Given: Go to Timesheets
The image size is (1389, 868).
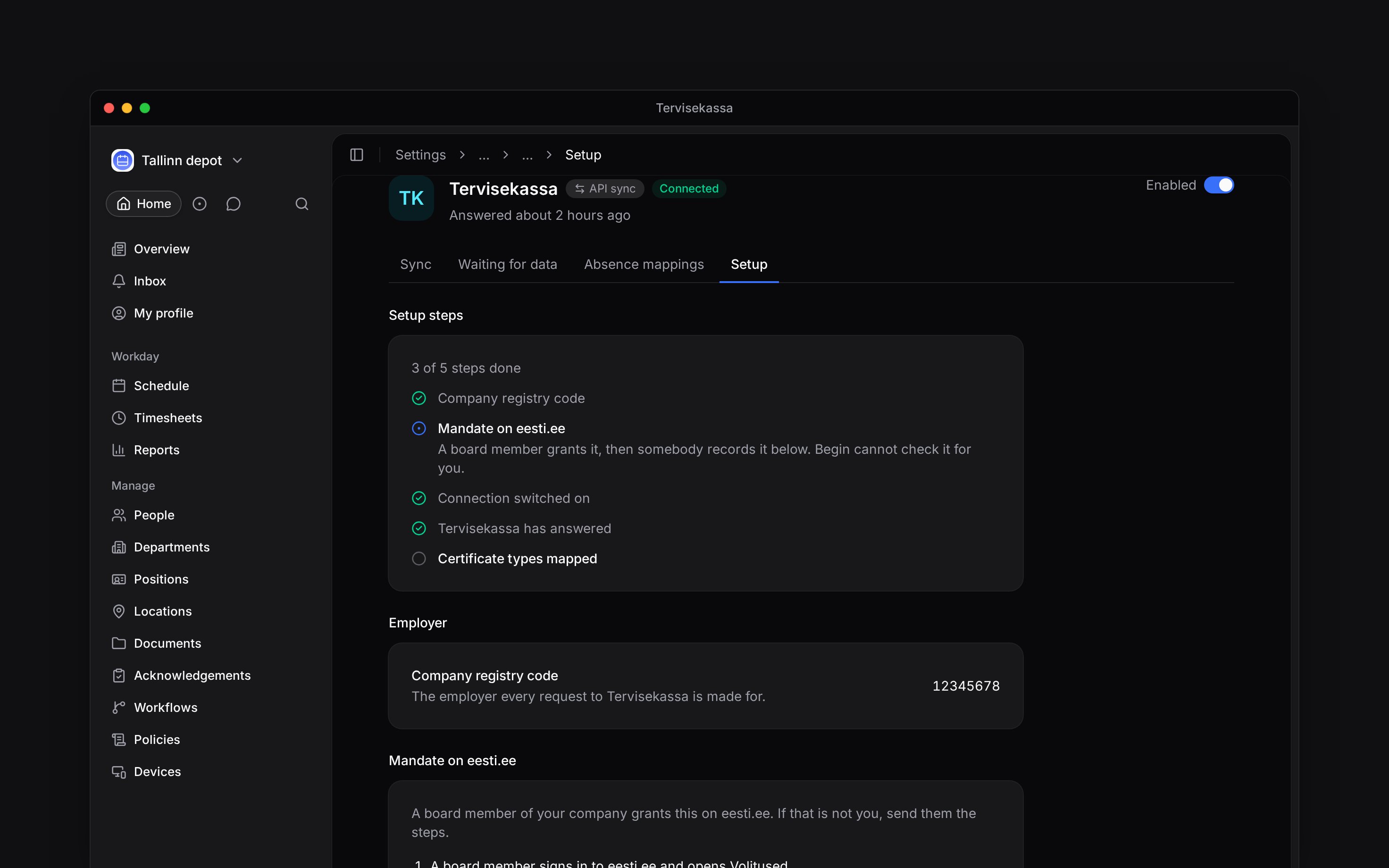Looking at the screenshot, I should [x=211, y=418].
